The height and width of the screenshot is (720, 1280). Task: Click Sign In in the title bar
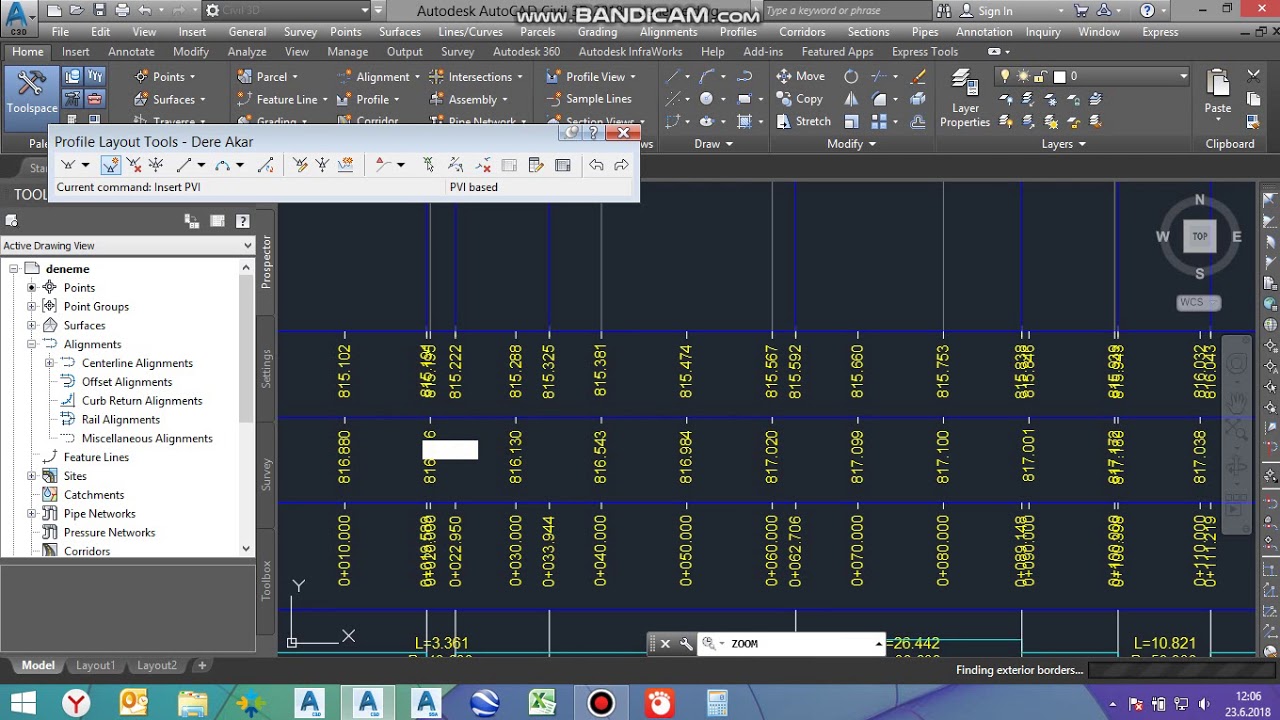click(x=995, y=11)
